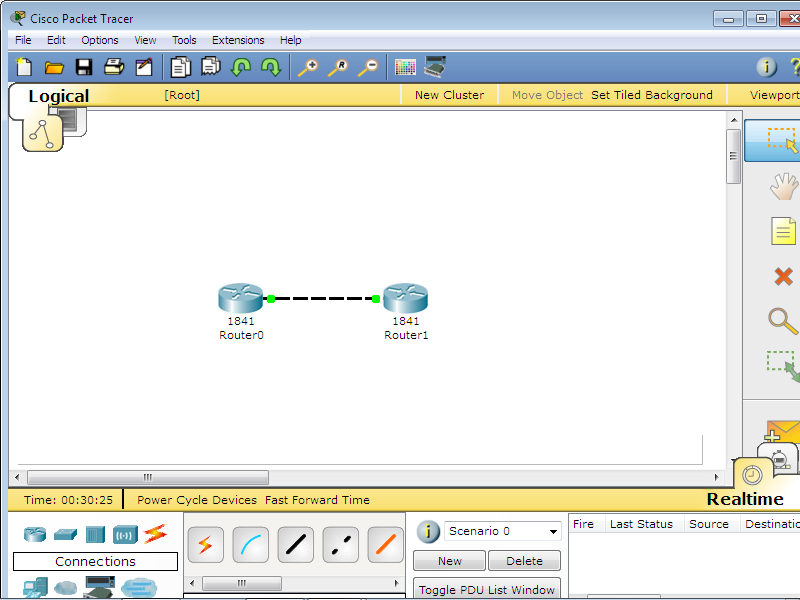Click the Router0 device on canvas

(240, 298)
